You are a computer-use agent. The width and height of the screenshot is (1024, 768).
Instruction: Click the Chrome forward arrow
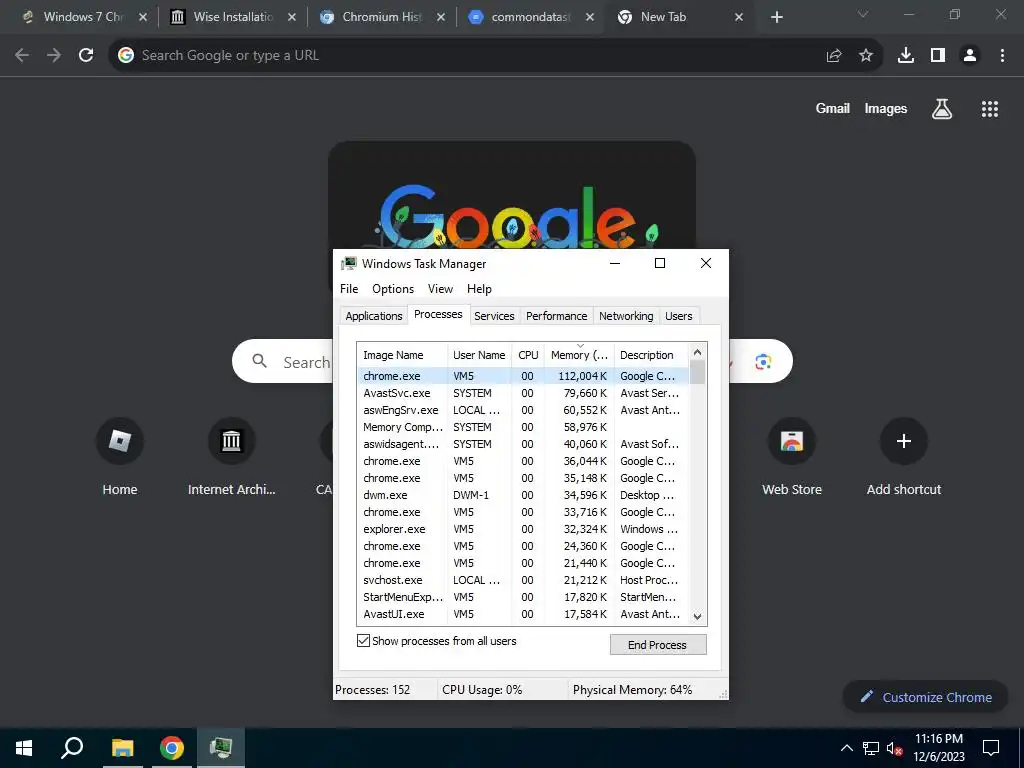pyautogui.click(x=54, y=56)
